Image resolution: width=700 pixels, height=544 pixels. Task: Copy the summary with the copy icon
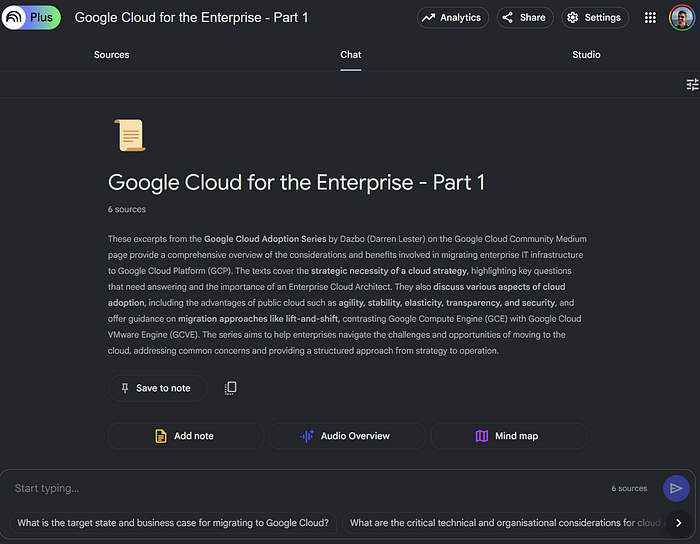pos(230,388)
